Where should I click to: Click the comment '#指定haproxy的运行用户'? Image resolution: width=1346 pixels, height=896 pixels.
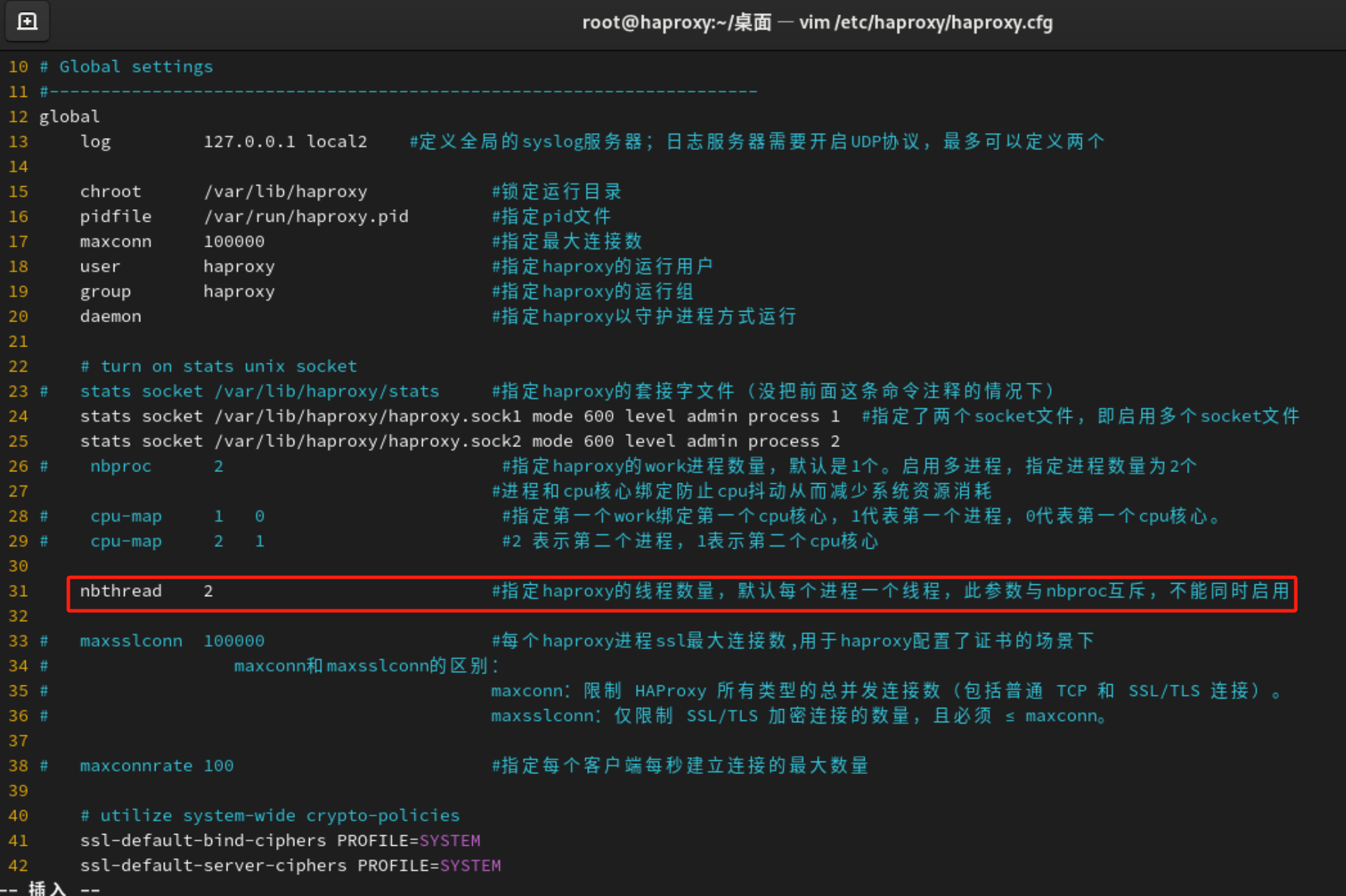pos(603,266)
